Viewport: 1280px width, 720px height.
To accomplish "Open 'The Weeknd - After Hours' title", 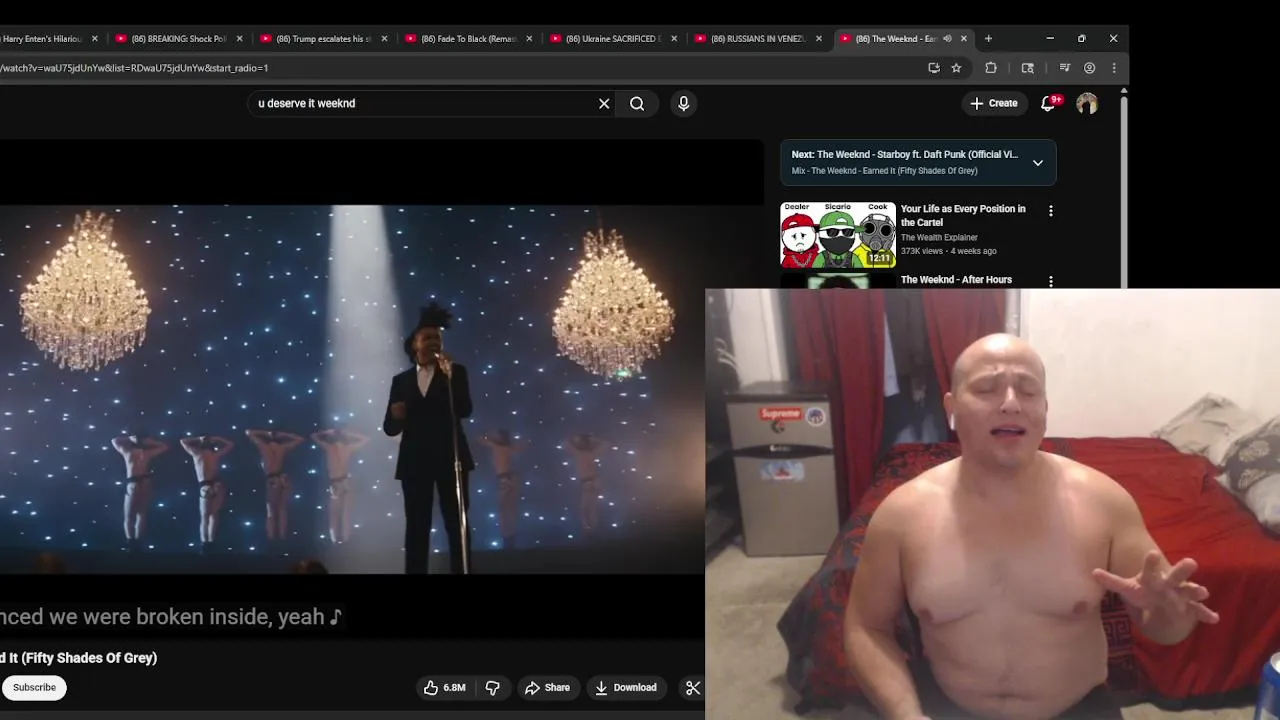I will click(956, 280).
